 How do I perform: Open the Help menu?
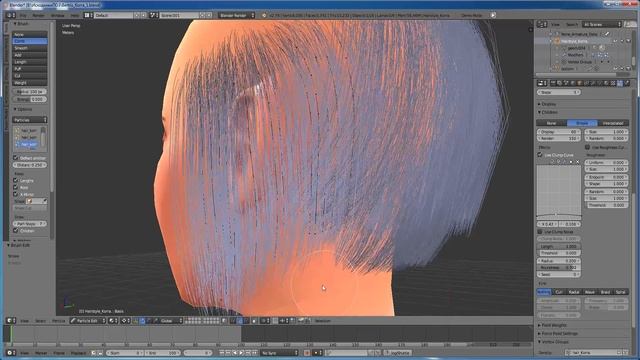75,15
